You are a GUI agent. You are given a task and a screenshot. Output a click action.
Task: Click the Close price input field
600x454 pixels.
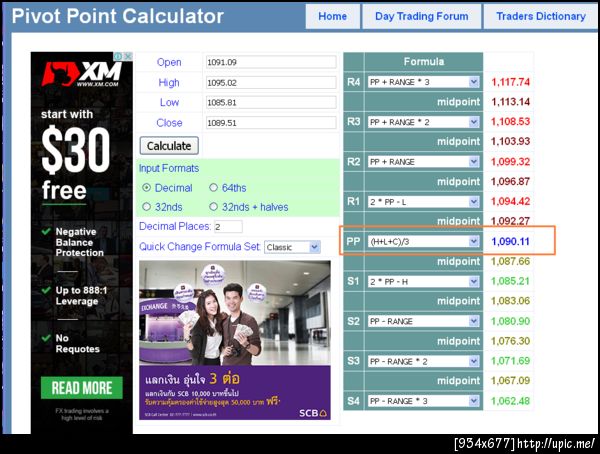(x=271, y=122)
